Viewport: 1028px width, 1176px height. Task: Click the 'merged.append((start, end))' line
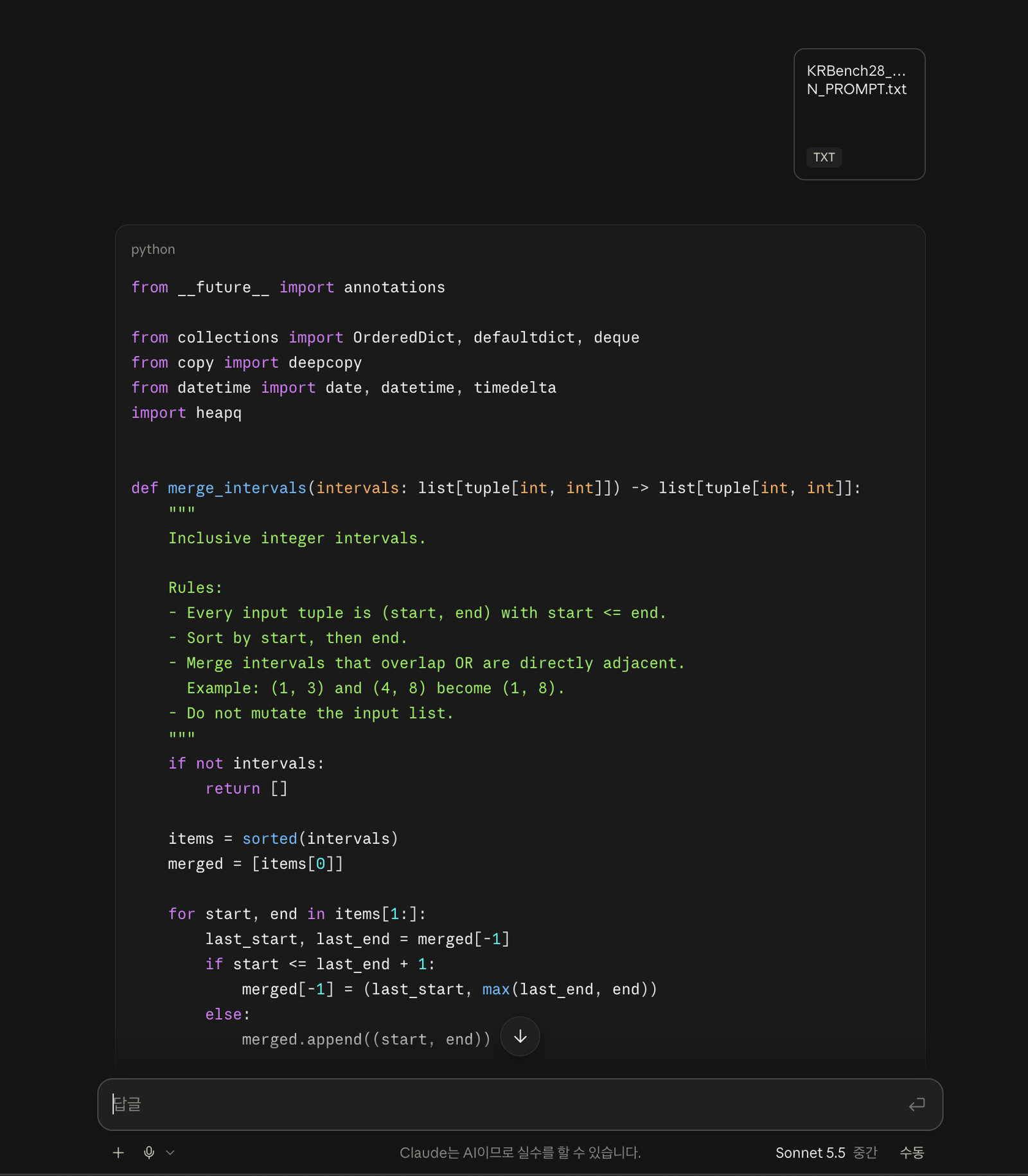click(366, 1039)
